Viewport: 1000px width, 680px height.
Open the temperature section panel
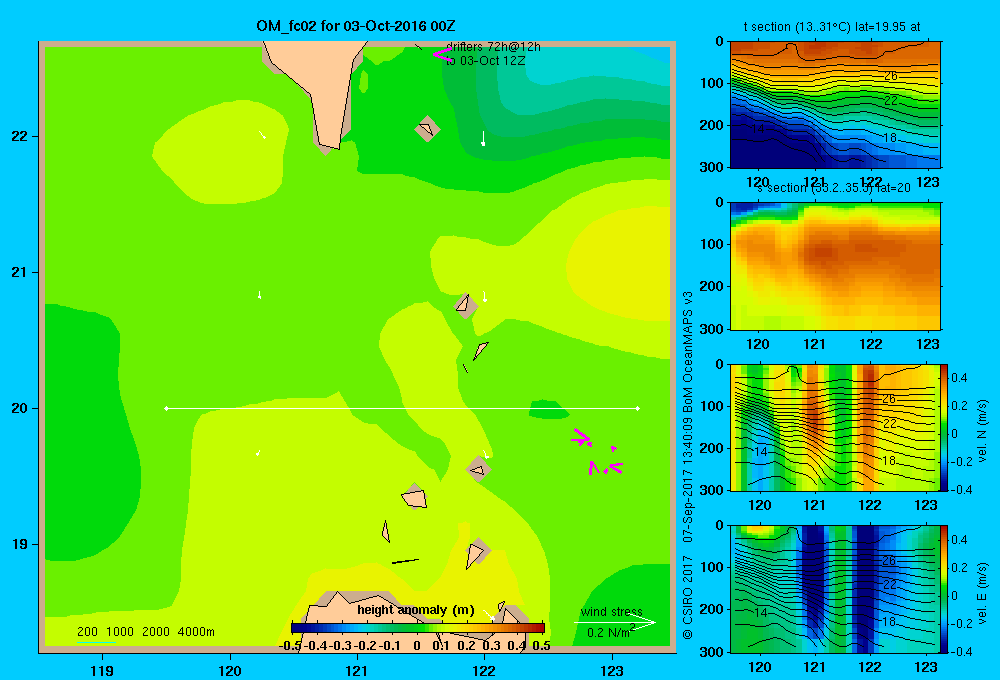pyautogui.click(x=835, y=104)
